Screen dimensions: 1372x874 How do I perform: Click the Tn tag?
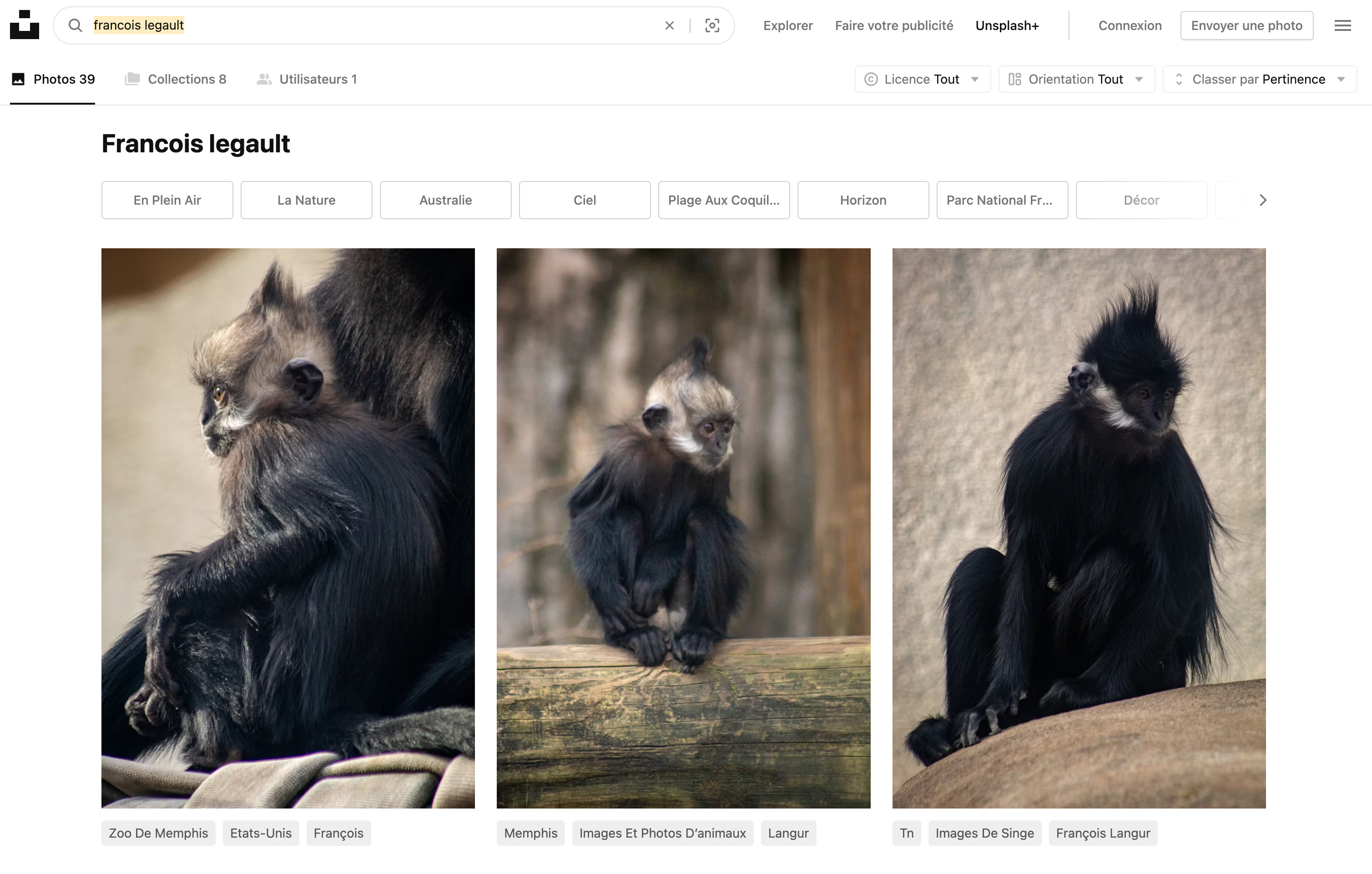pyautogui.click(x=907, y=833)
